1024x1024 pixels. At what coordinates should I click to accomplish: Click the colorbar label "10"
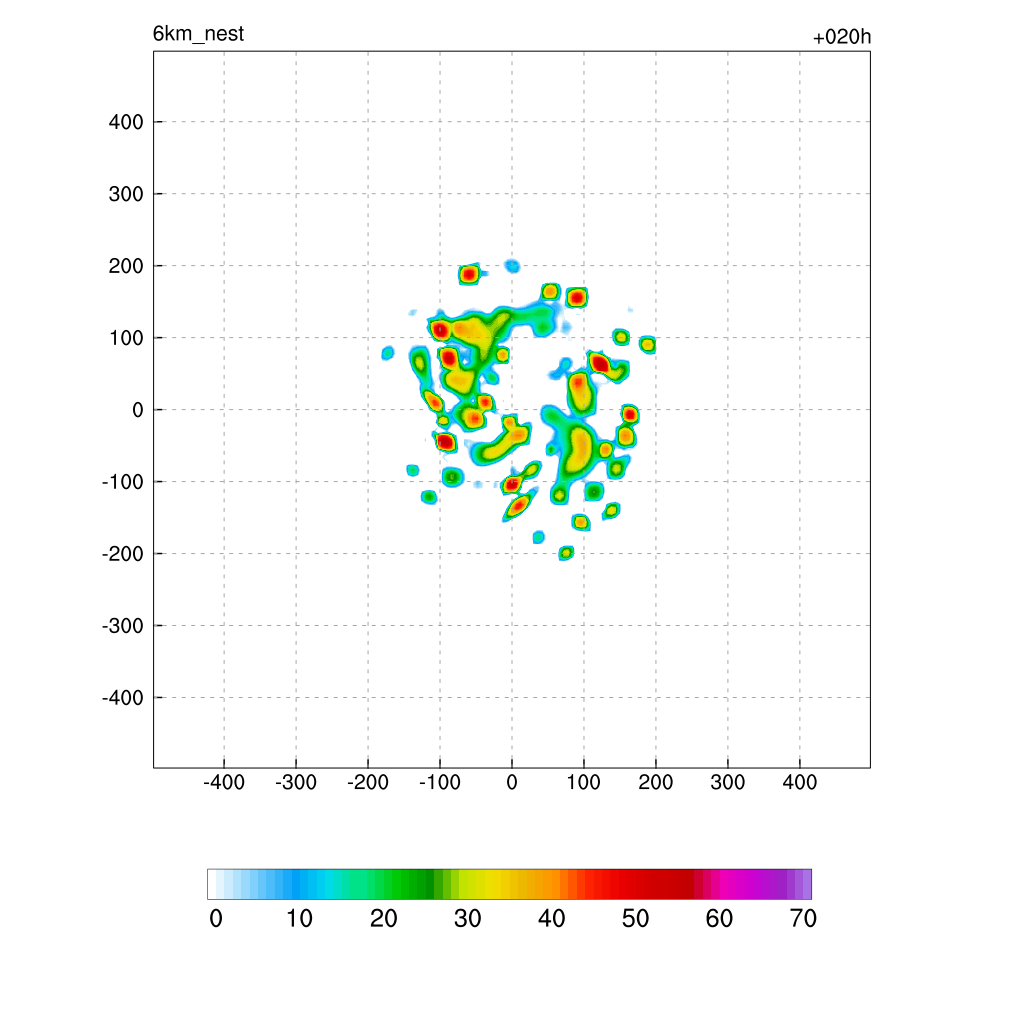[299, 919]
